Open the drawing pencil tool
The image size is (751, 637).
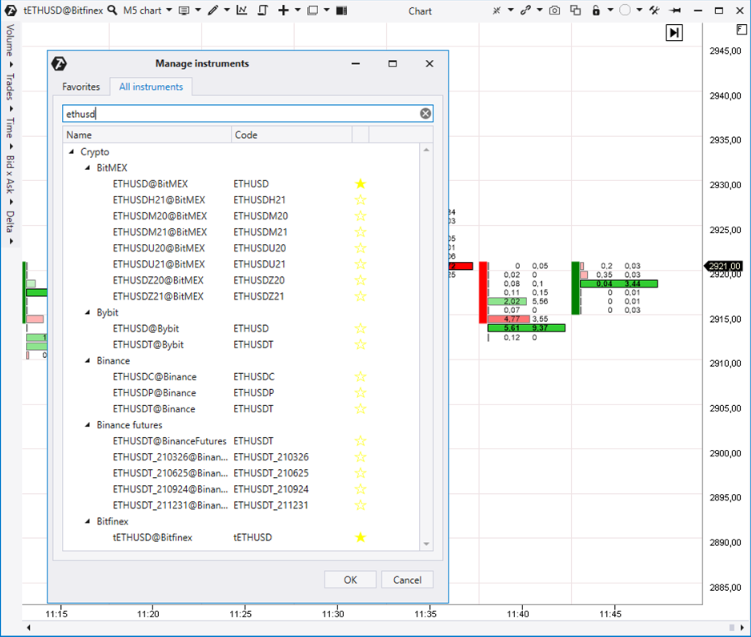click(213, 11)
